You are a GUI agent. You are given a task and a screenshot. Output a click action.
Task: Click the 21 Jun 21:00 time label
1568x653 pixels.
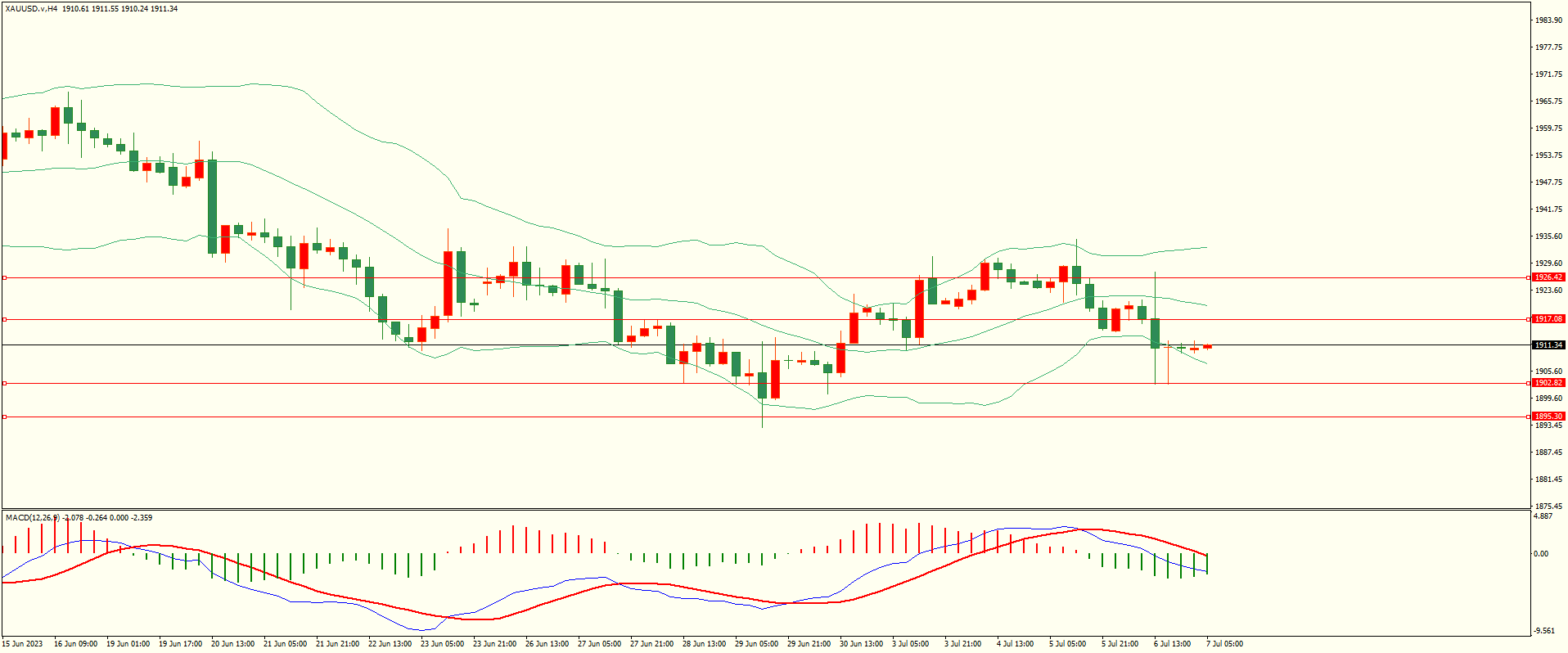pyautogui.click(x=337, y=644)
